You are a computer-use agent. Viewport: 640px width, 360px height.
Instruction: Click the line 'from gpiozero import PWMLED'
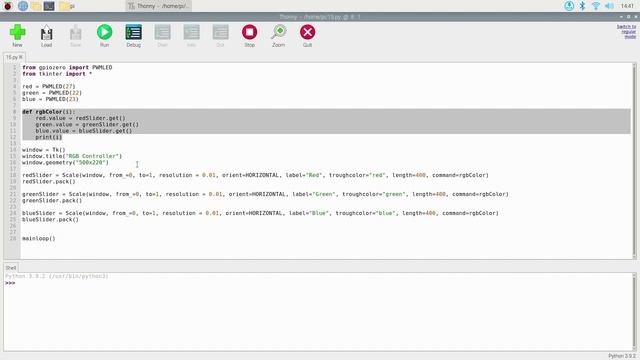pyautogui.click(x=67, y=67)
